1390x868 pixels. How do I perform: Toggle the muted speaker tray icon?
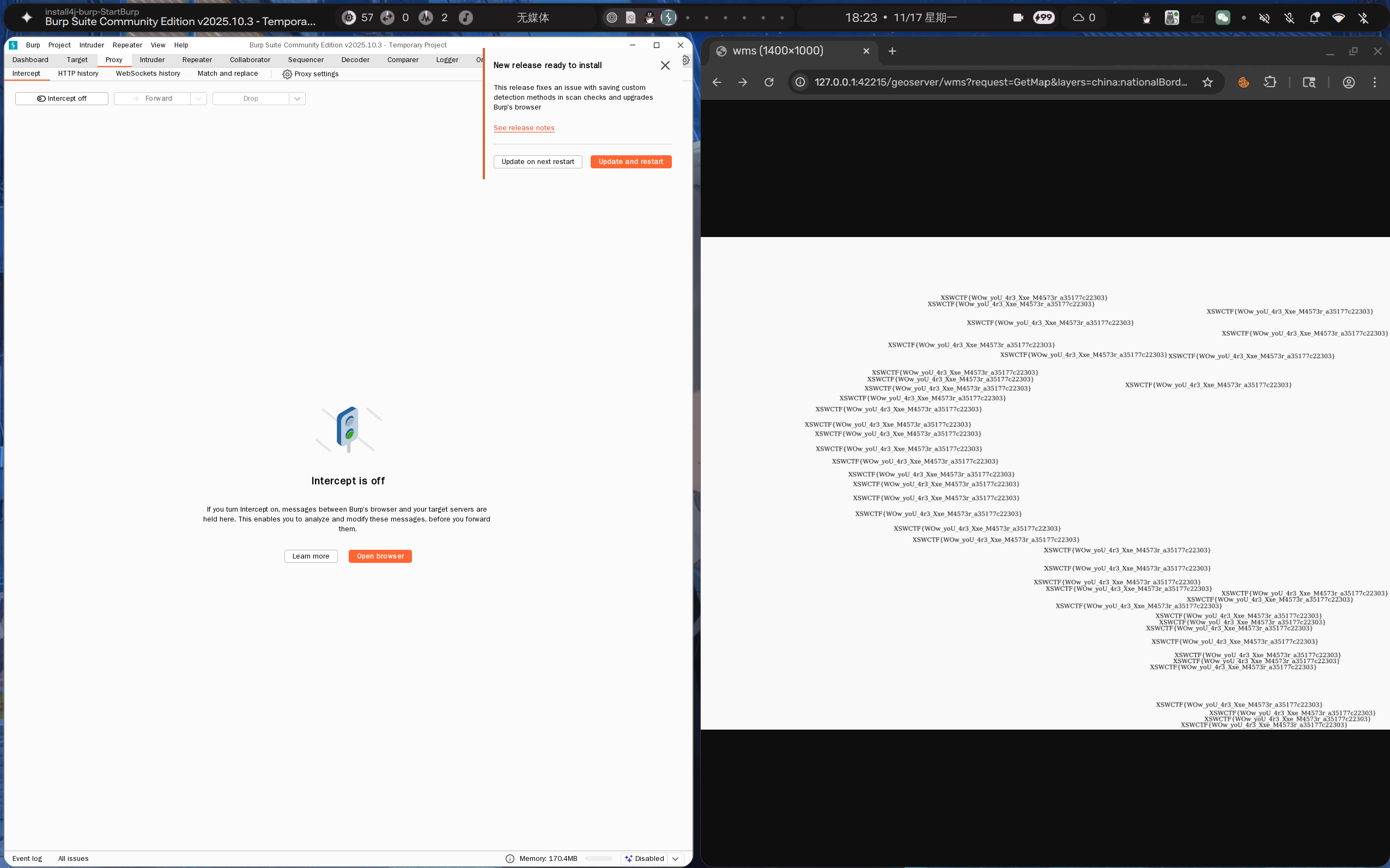tap(1264, 18)
